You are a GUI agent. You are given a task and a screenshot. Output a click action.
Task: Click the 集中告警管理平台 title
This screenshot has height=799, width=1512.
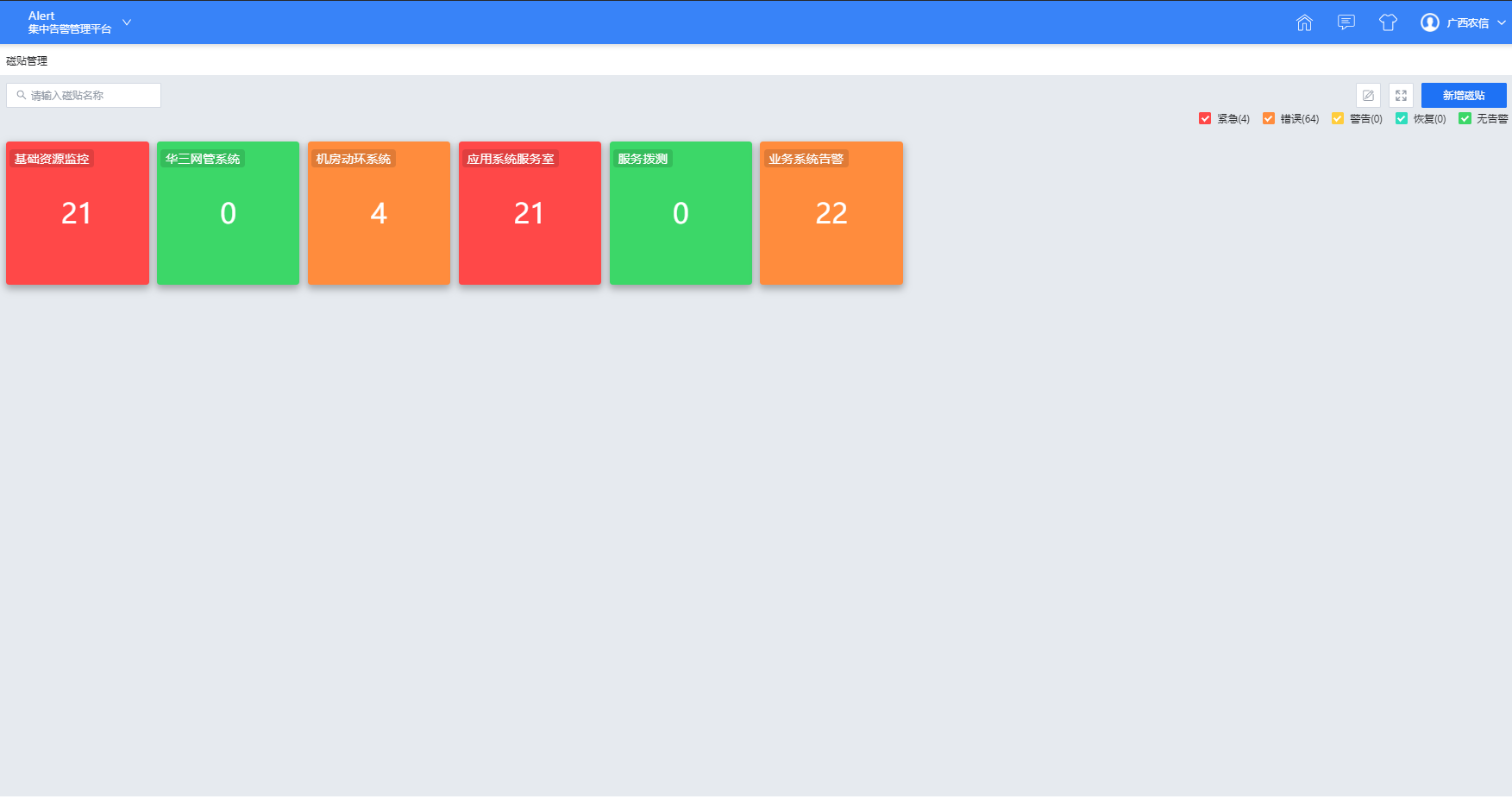click(70, 29)
